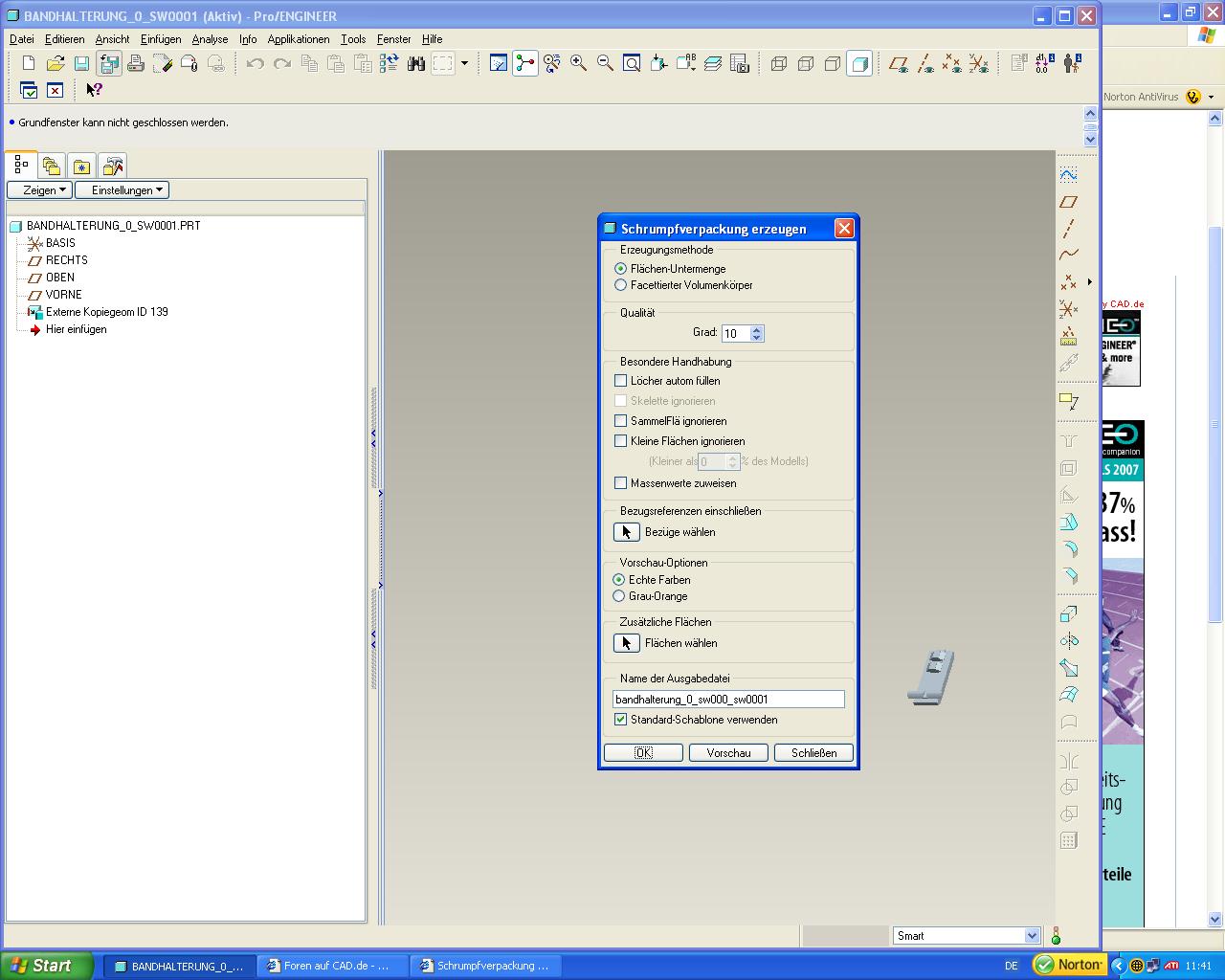Select Flächen-Untermenge radio button

click(620, 269)
